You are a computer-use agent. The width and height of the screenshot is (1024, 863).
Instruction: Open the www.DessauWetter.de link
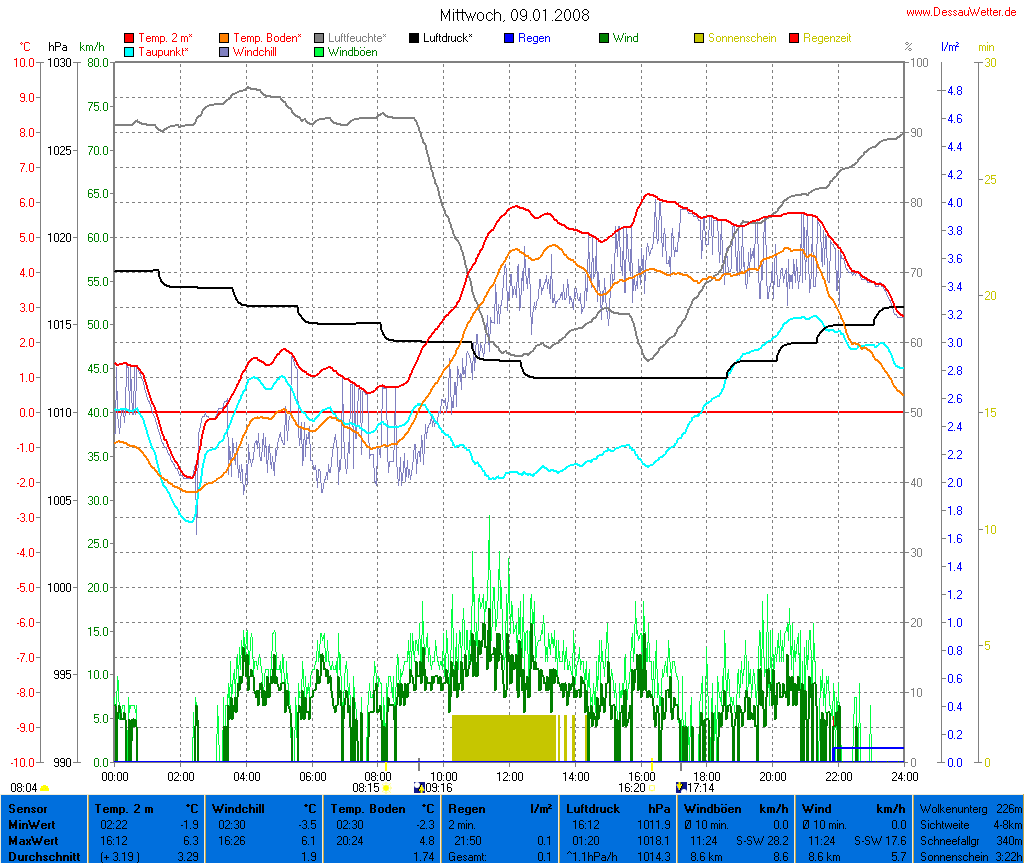[962, 11]
